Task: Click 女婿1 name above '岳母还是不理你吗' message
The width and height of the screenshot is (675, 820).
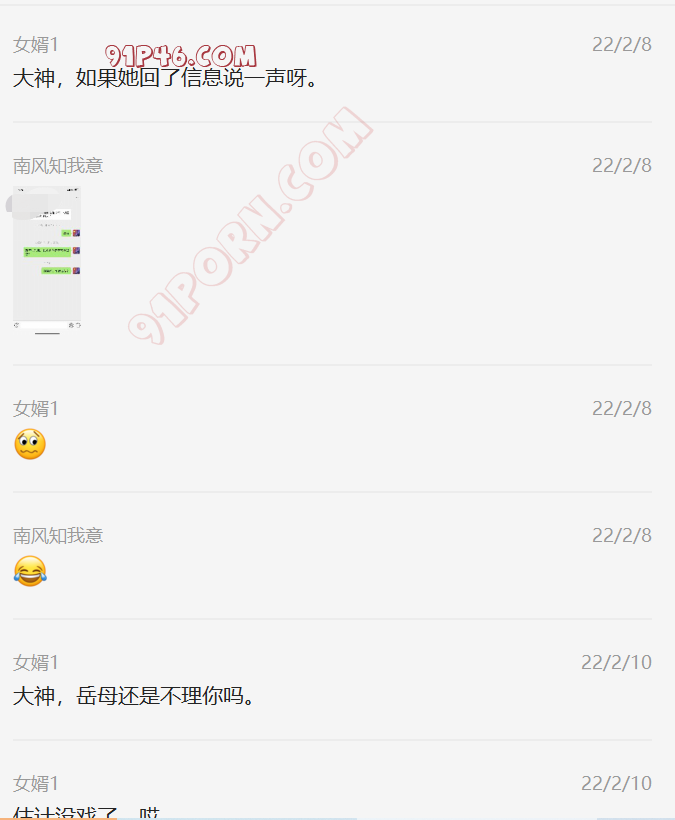Action: (x=36, y=663)
